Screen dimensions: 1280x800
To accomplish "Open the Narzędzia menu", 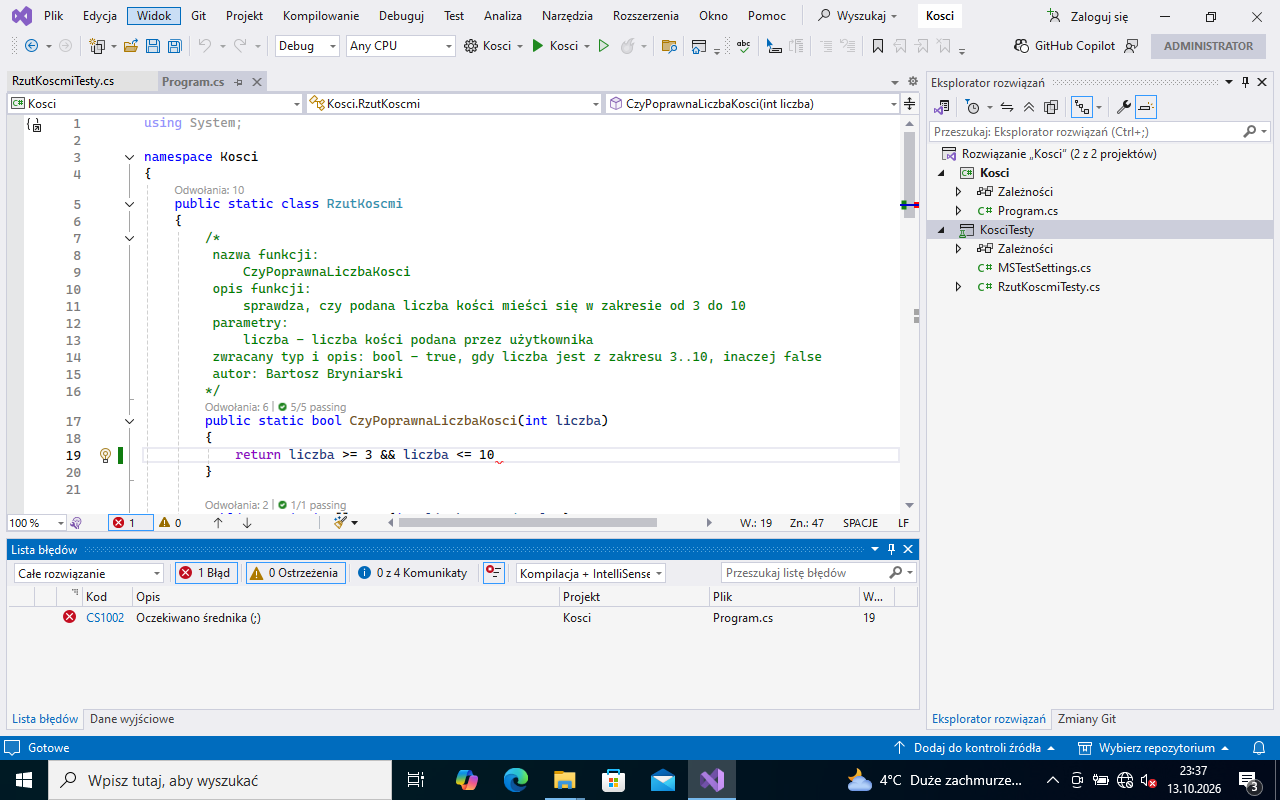I will 567,16.
